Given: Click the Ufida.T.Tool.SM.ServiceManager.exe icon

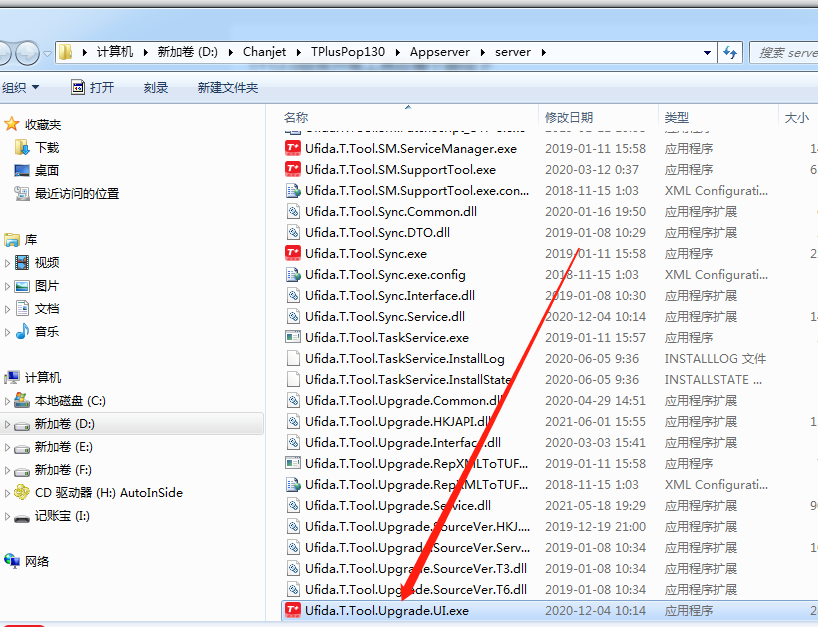Looking at the screenshot, I should tap(293, 148).
